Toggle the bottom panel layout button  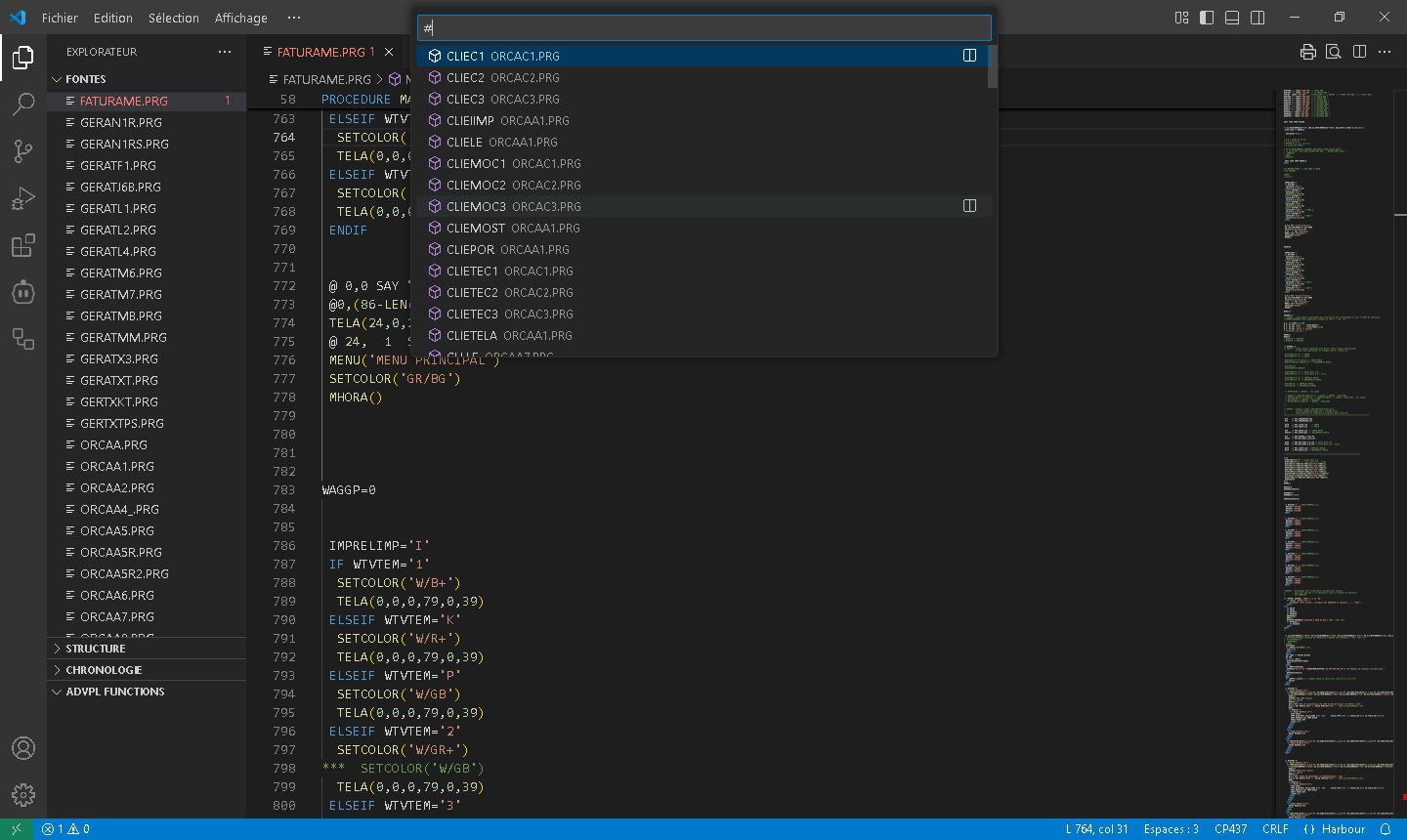click(1232, 18)
